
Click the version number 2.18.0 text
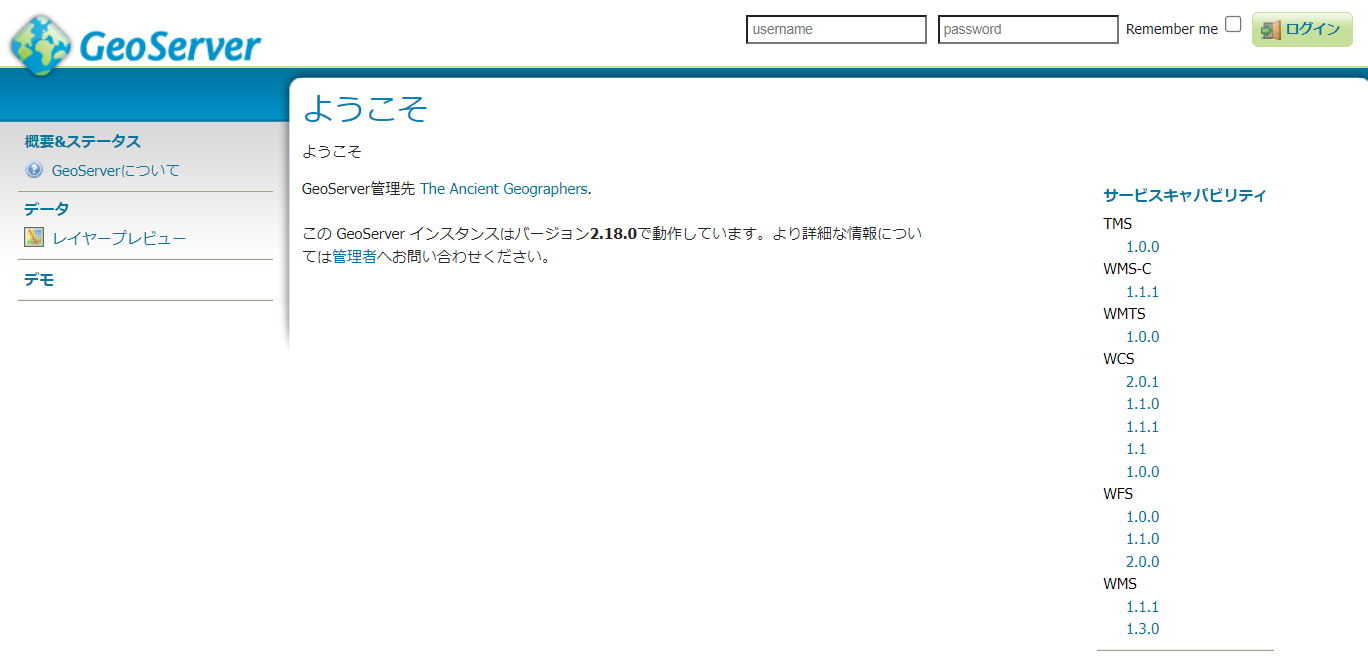click(613, 234)
